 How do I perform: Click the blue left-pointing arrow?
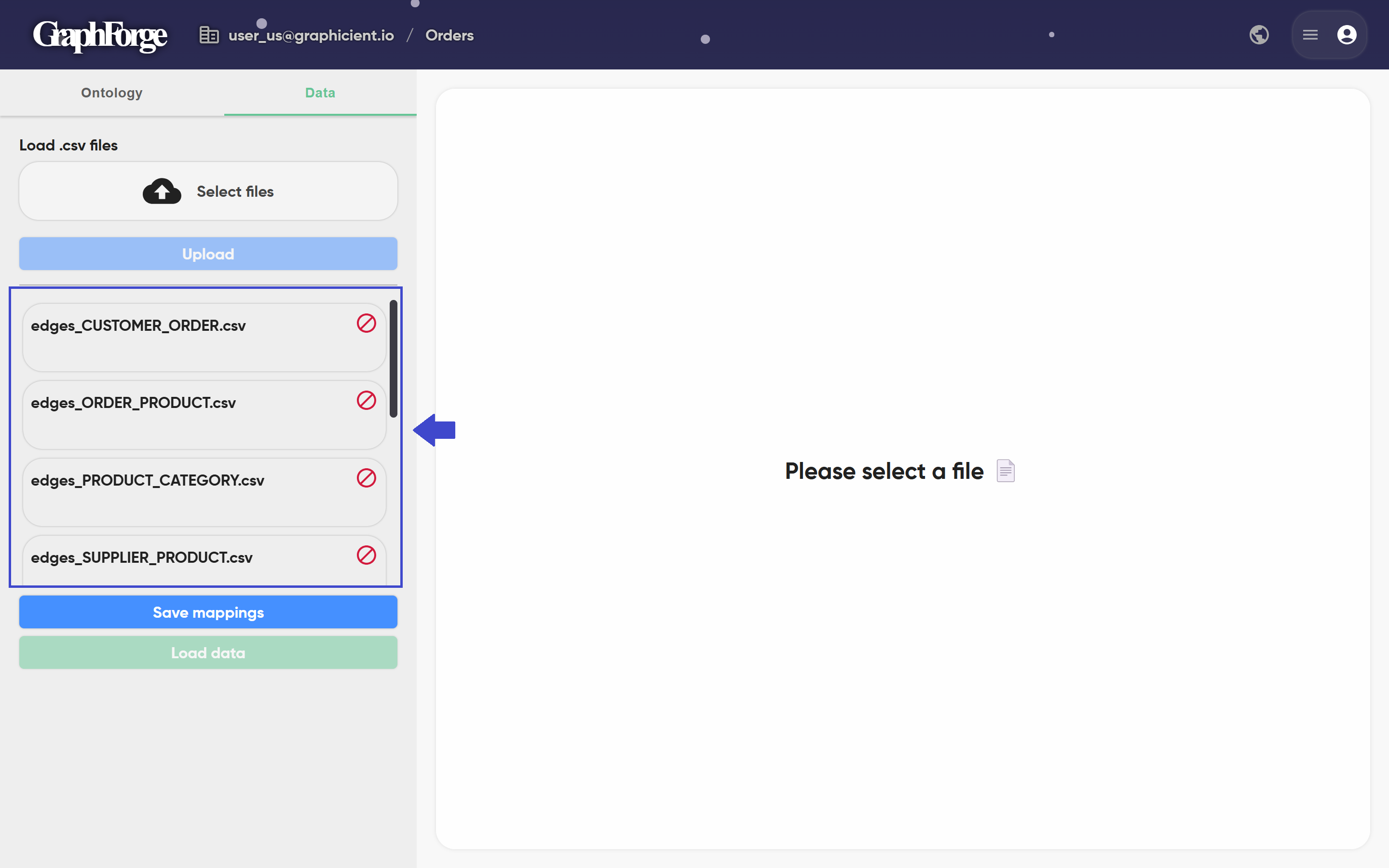coord(435,430)
